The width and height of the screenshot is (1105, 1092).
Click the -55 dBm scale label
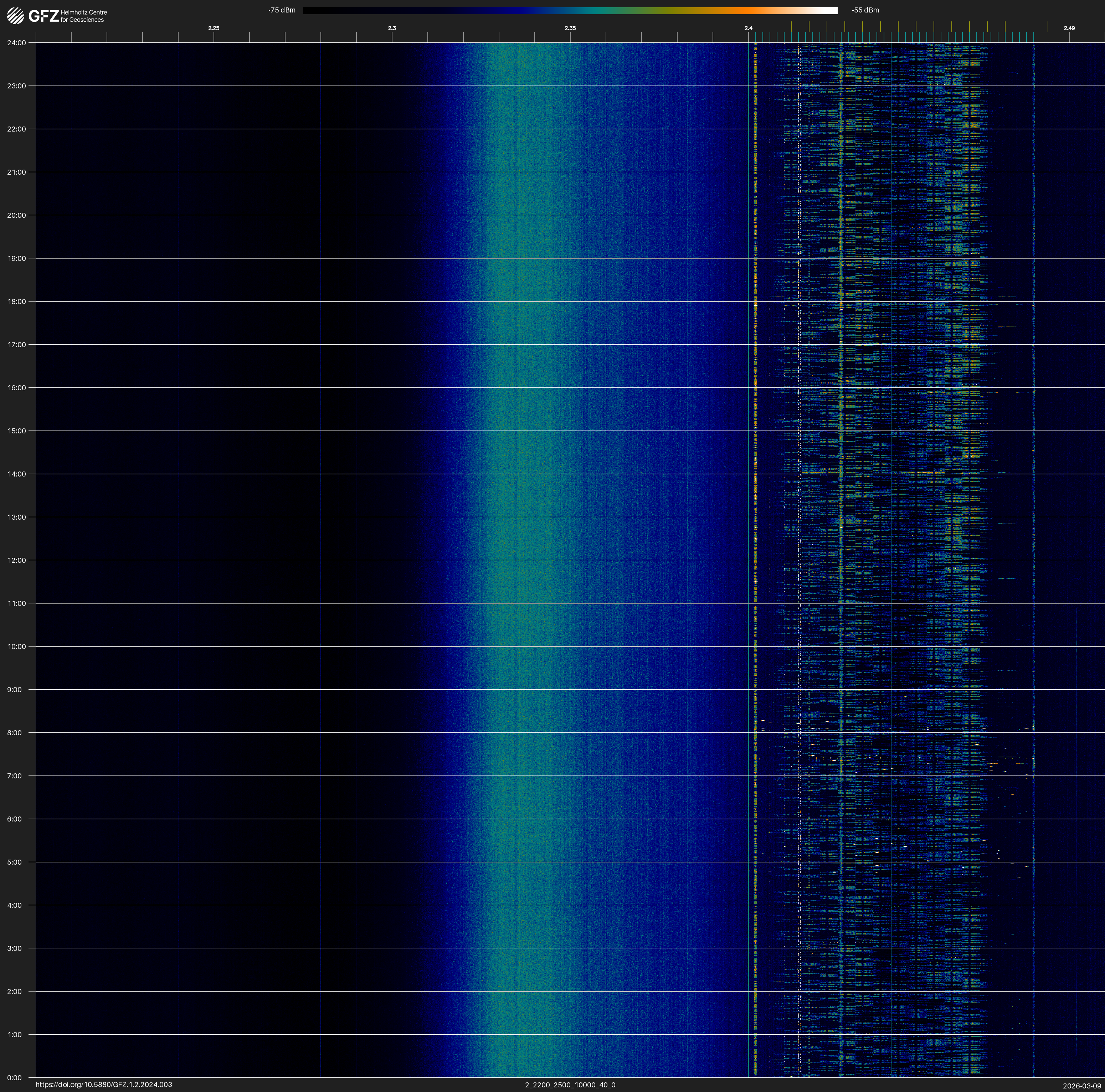tap(865, 10)
